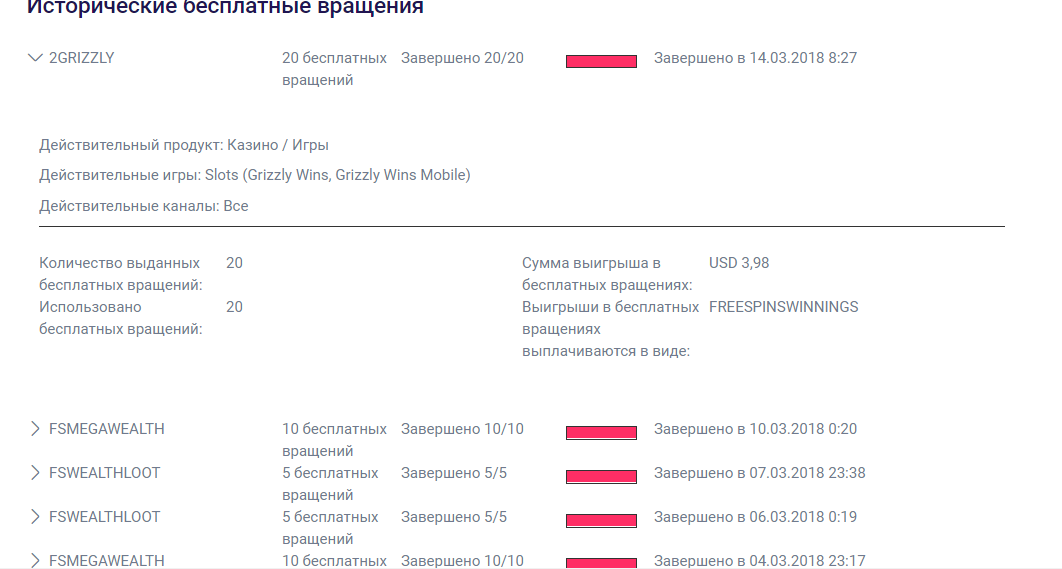
Task: Expand the FSWEALTHLOOT entry completed 07.03.2018
Action: click(x=35, y=473)
